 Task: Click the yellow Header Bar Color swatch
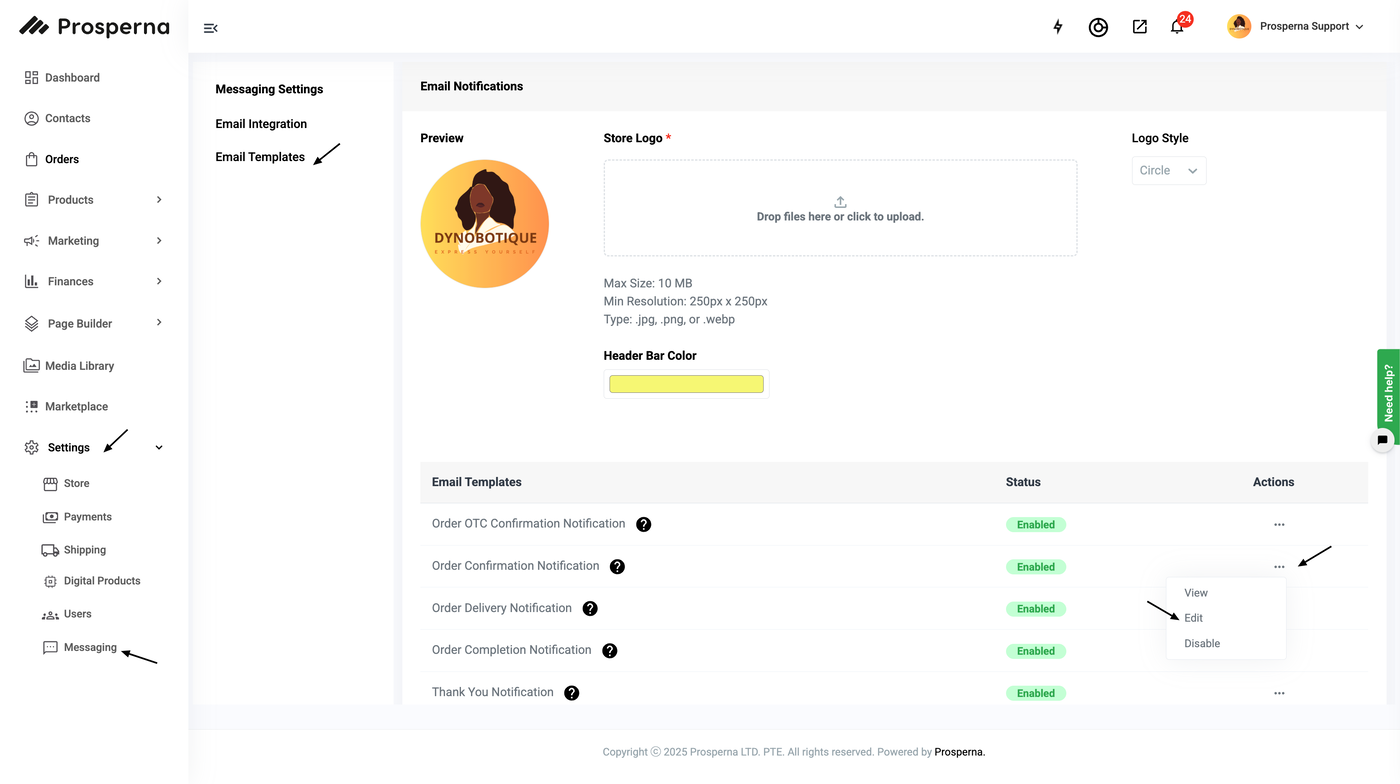pos(686,384)
